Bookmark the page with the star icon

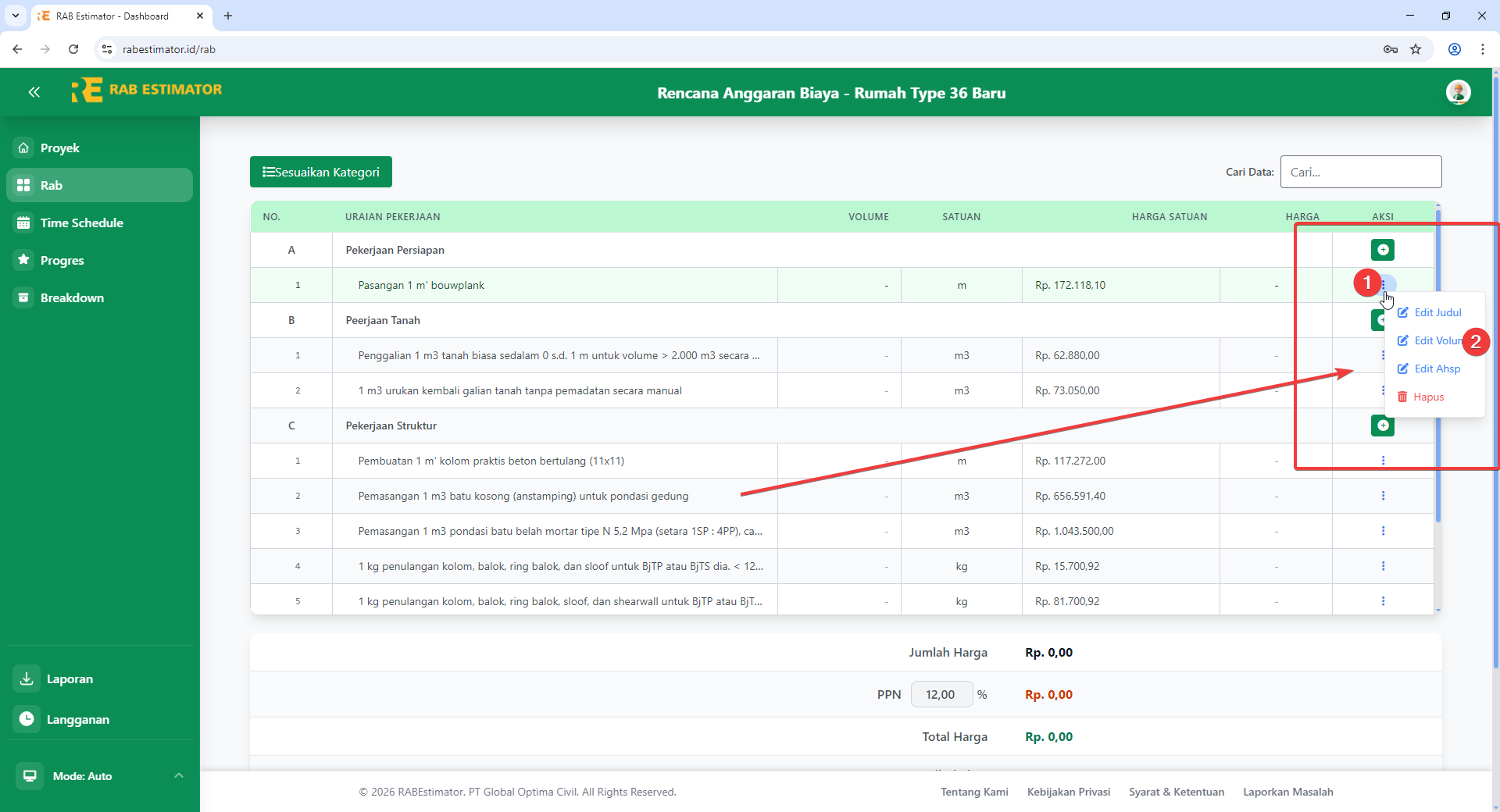[x=1416, y=48]
